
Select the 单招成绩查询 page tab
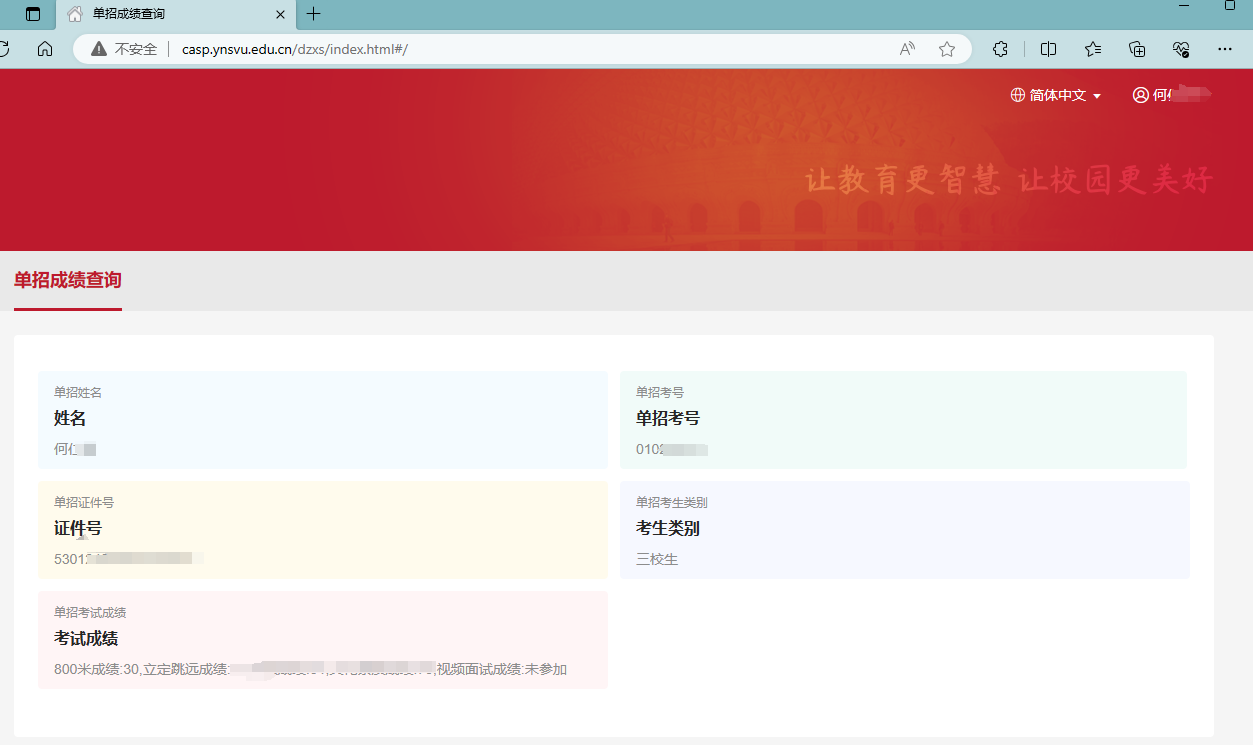68,280
